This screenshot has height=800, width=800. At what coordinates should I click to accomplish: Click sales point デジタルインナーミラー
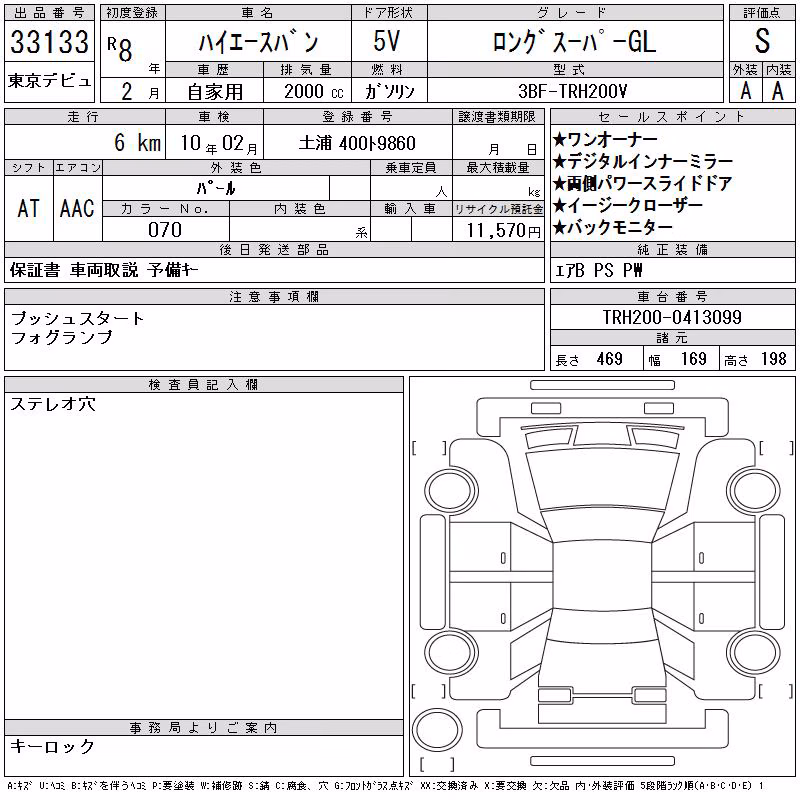click(x=643, y=161)
